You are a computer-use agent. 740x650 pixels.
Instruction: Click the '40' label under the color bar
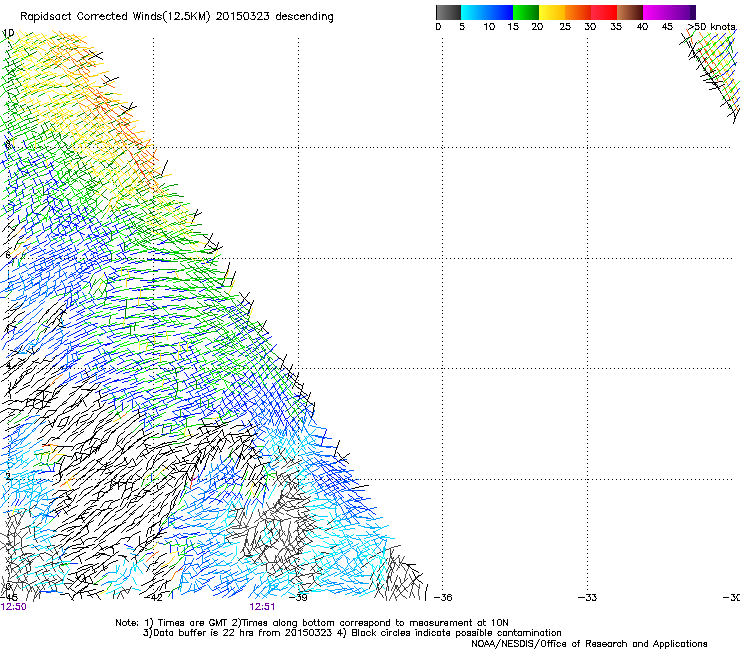[642, 26]
